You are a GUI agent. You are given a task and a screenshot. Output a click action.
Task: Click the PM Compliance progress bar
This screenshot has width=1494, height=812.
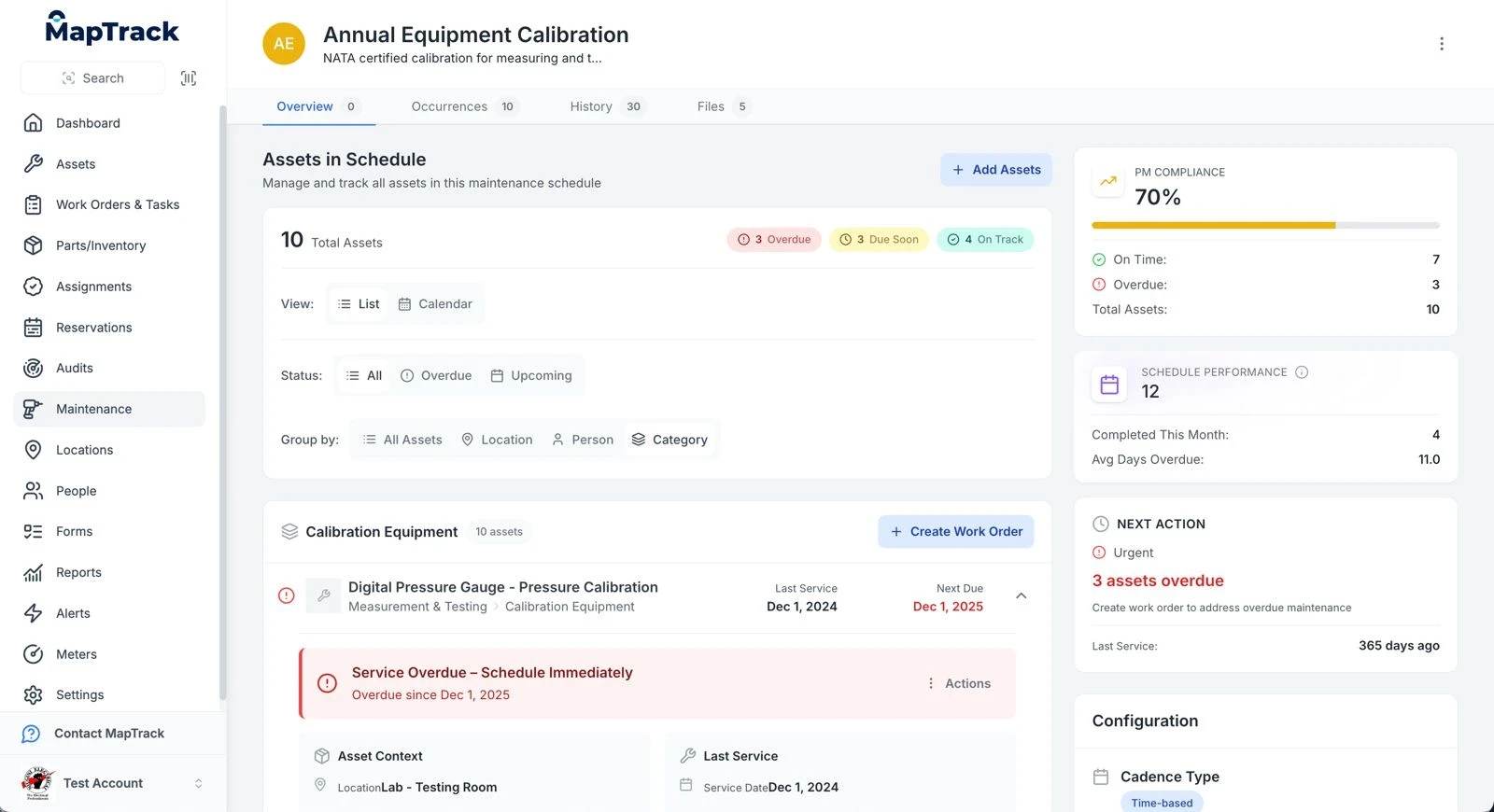(x=1265, y=225)
